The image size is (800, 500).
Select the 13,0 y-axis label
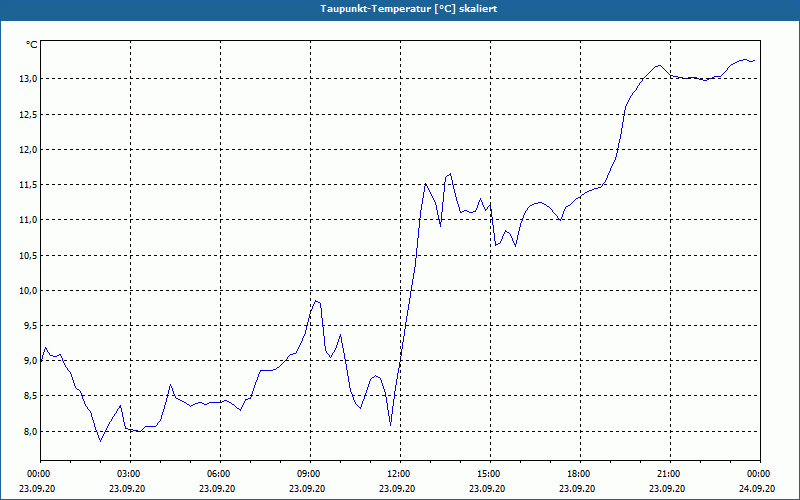click(x=29, y=79)
